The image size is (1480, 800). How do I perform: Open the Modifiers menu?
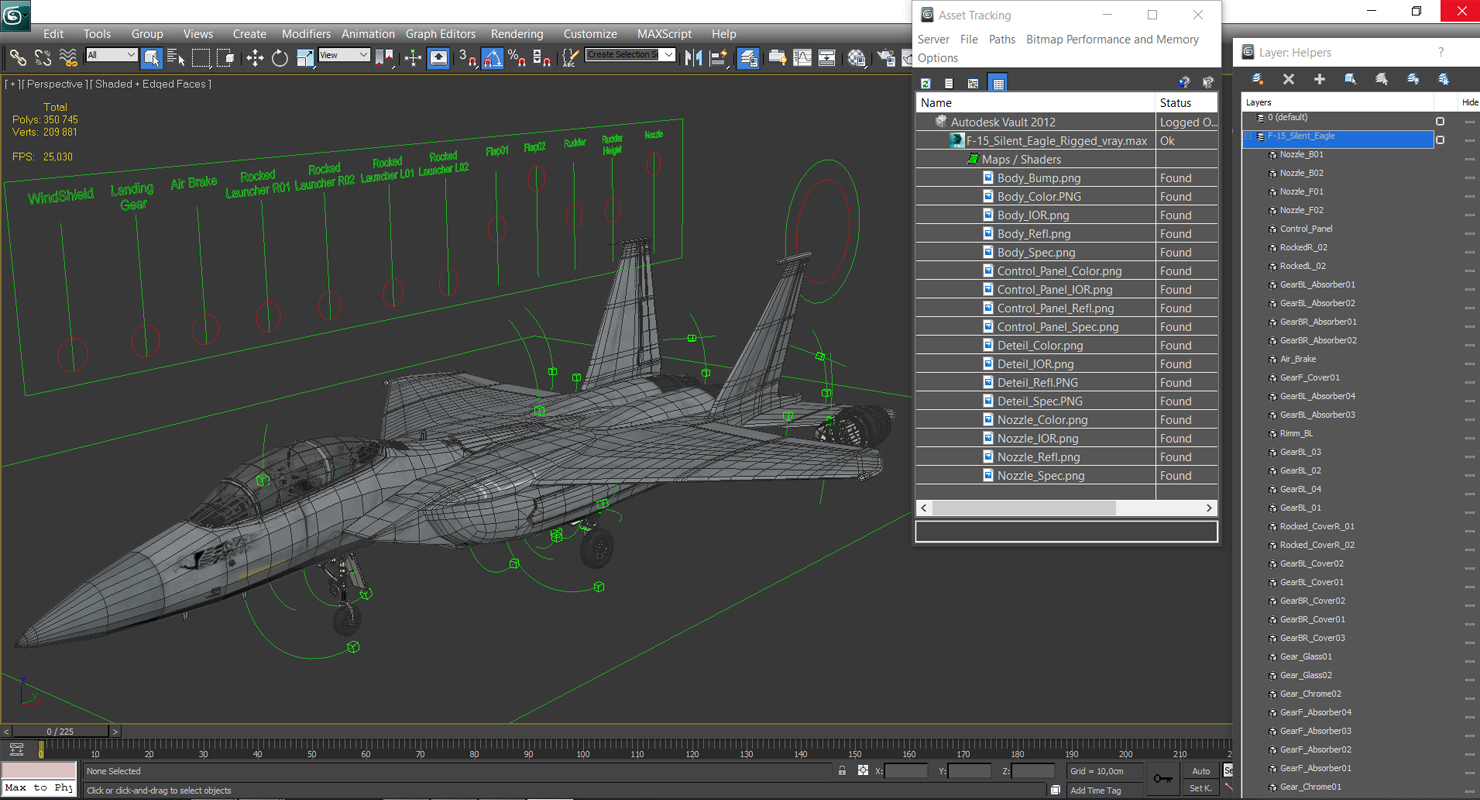coord(306,34)
